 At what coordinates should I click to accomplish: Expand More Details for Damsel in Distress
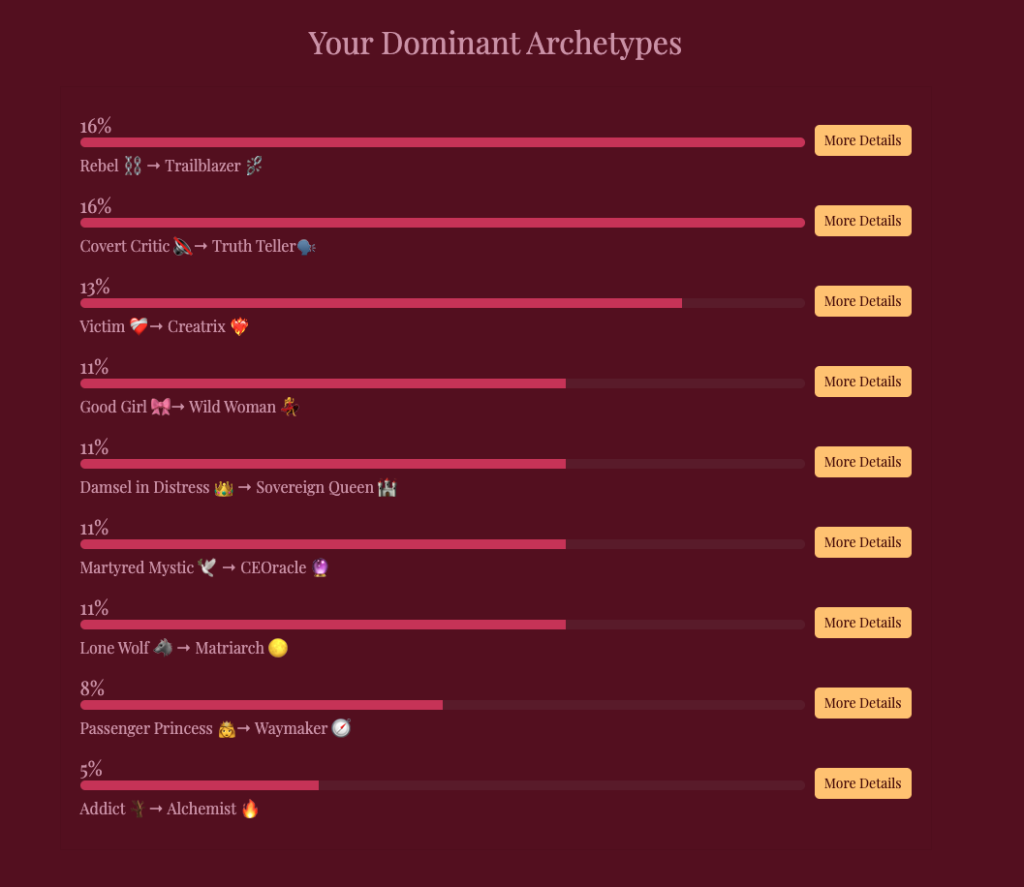click(x=862, y=462)
